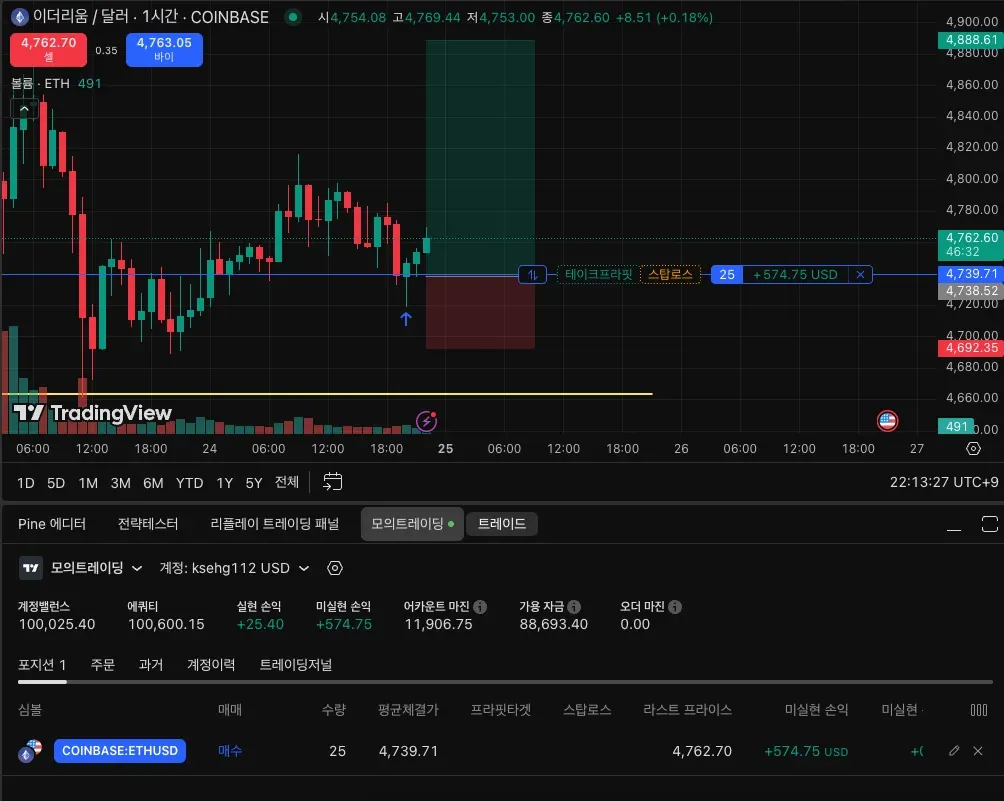Click the US flag economic event icon
This screenshot has width=1004, height=801.
click(x=887, y=421)
